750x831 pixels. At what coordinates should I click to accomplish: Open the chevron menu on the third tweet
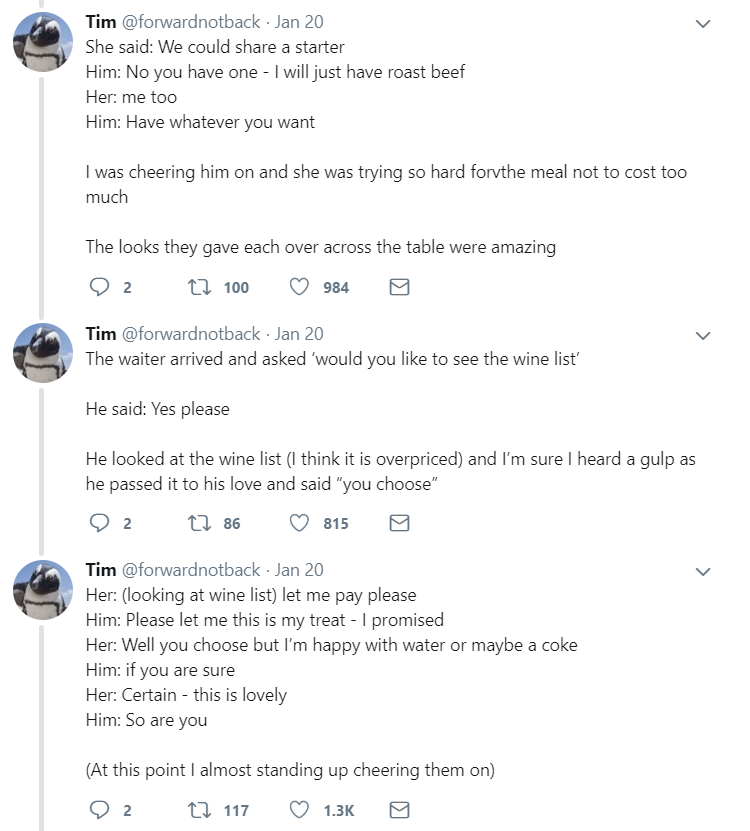point(703,571)
